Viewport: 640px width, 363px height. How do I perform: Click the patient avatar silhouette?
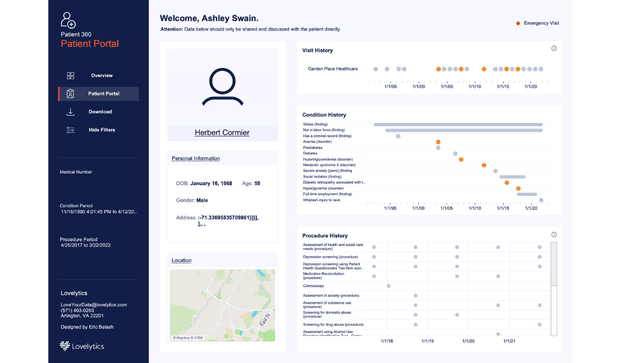(222, 87)
